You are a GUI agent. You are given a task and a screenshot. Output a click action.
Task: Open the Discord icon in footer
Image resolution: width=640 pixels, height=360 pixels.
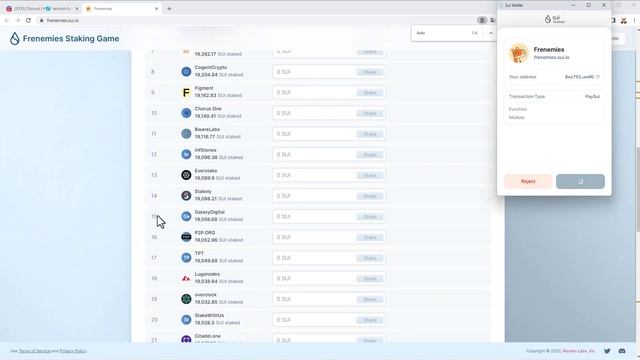click(x=622, y=351)
